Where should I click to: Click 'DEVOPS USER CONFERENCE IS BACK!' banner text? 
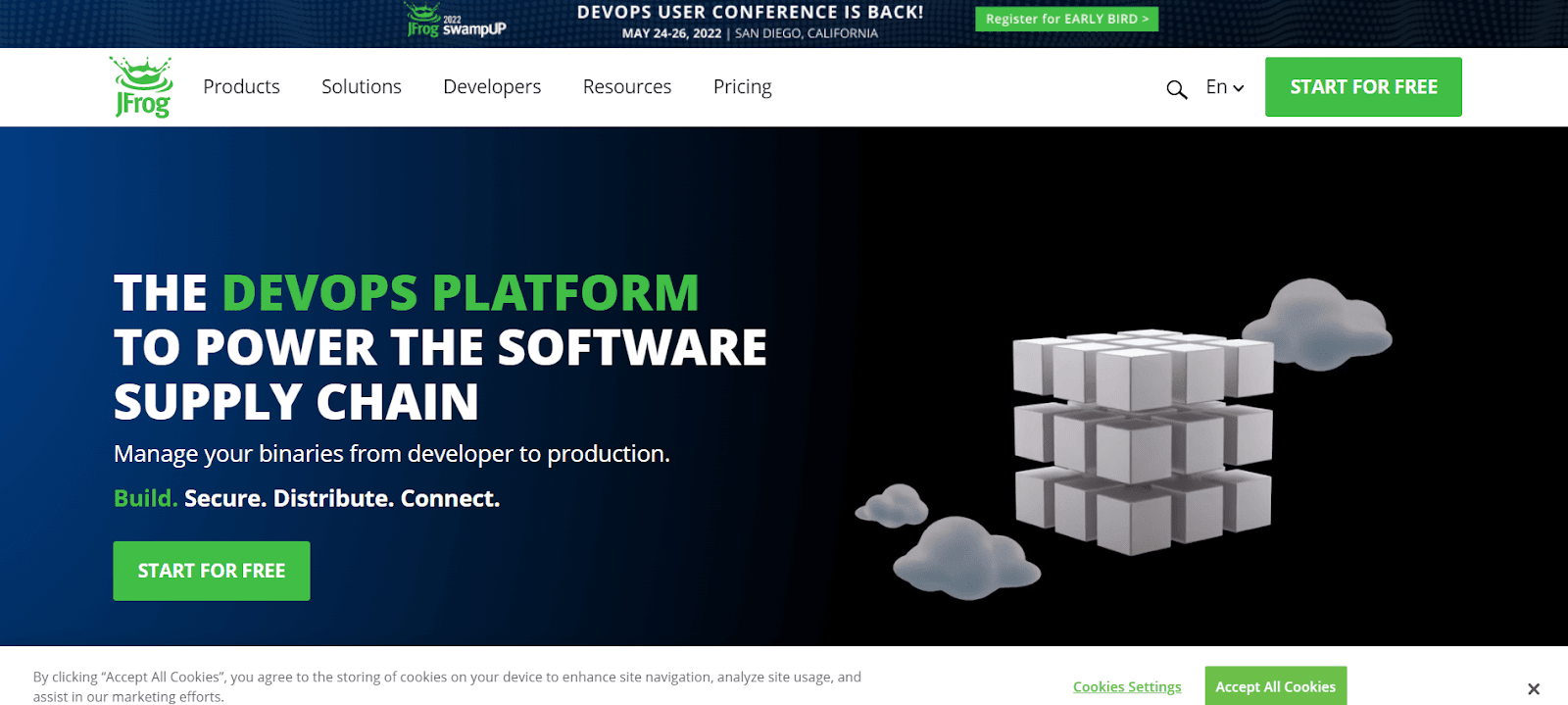point(750,13)
